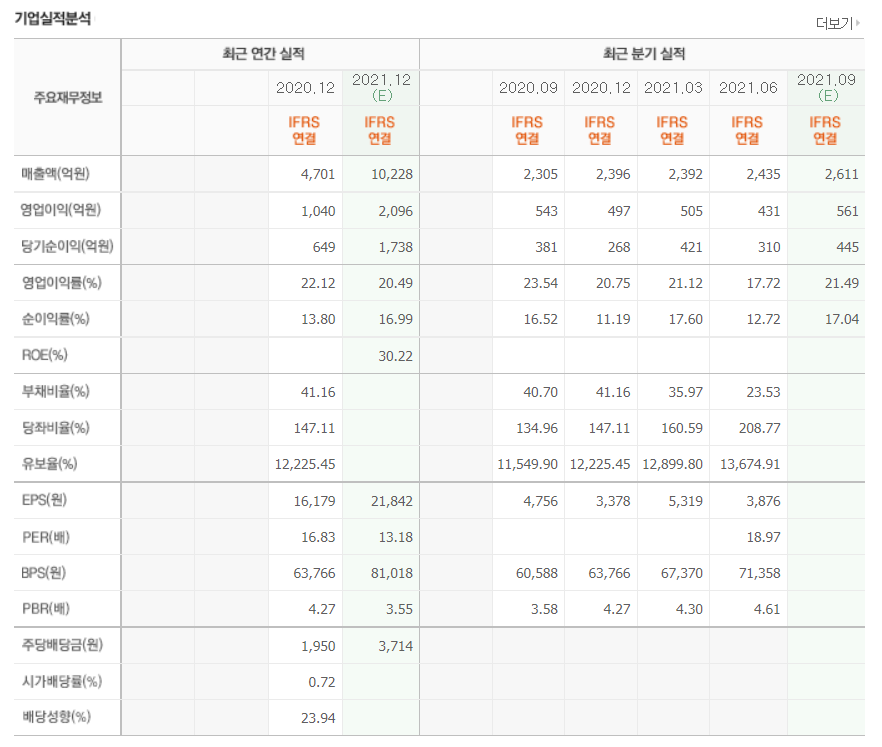Select the 영업이익률(%) row label

(61, 282)
